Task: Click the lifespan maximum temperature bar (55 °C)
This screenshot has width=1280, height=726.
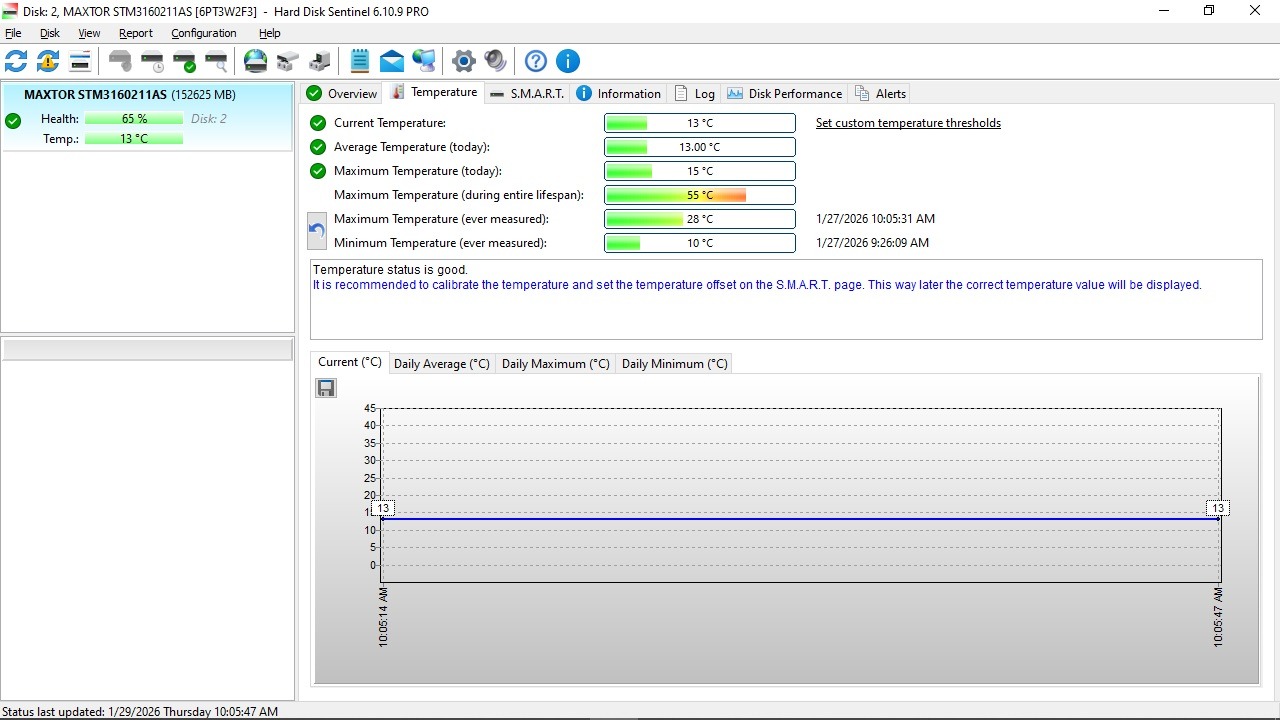Action: [699, 195]
